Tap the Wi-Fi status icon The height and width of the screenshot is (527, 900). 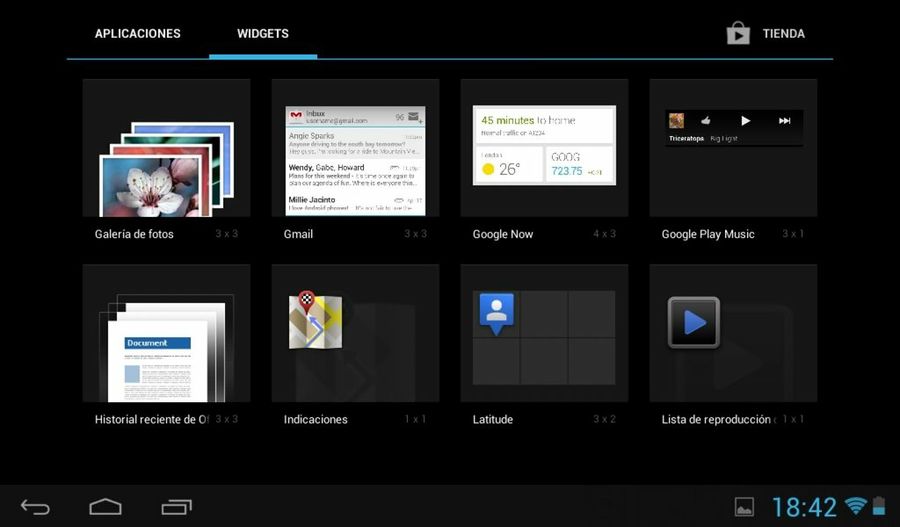855,506
